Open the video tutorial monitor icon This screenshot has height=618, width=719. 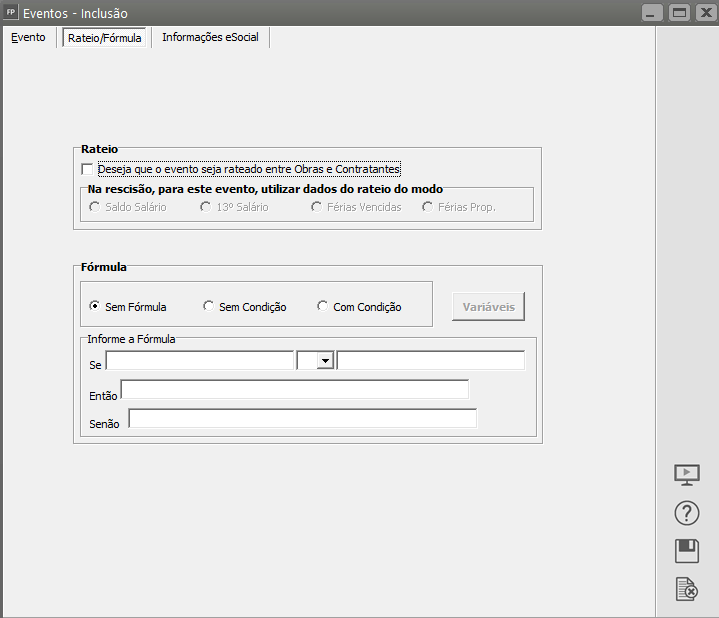[687, 475]
